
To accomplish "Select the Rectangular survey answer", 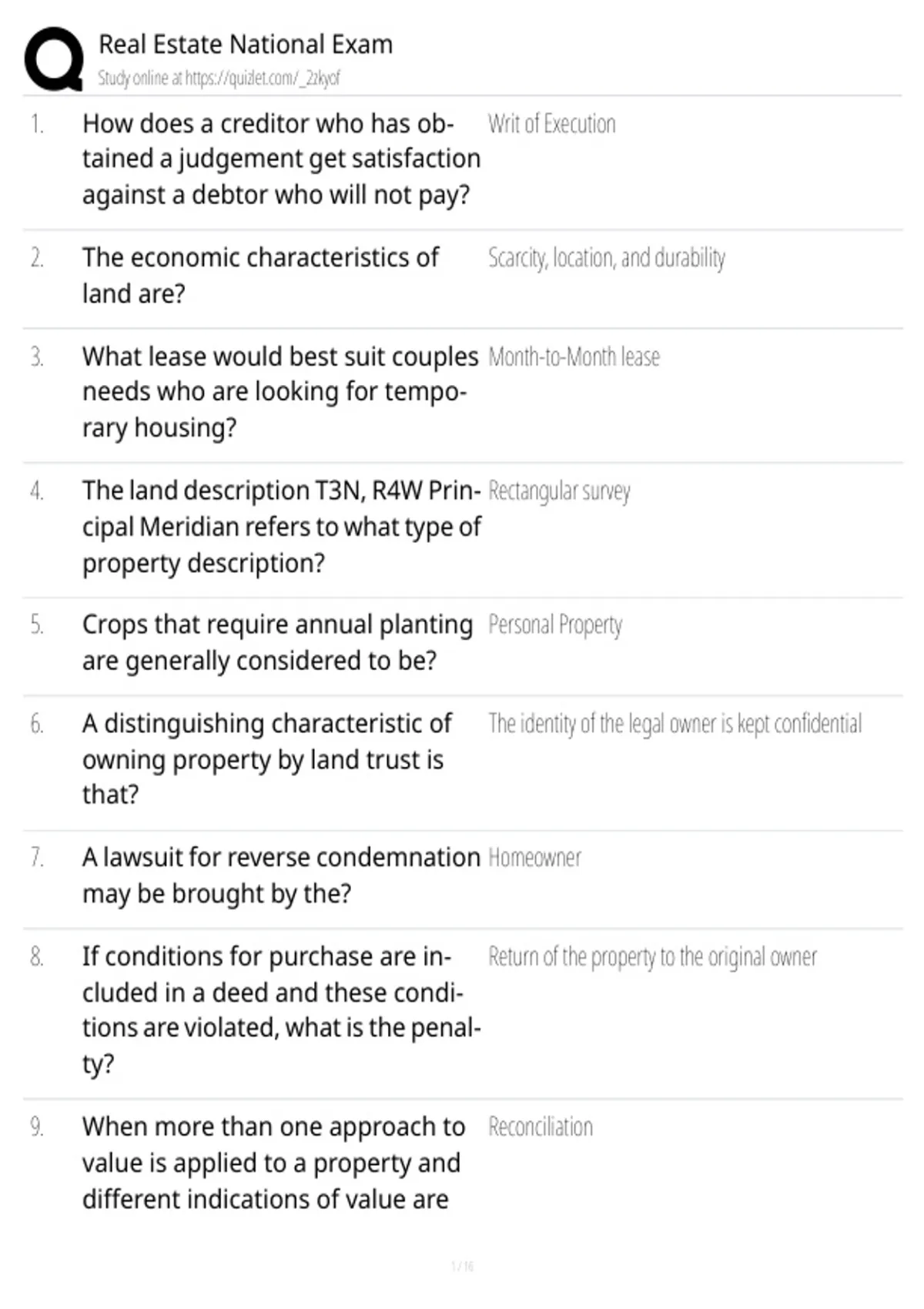I will click(559, 491).
